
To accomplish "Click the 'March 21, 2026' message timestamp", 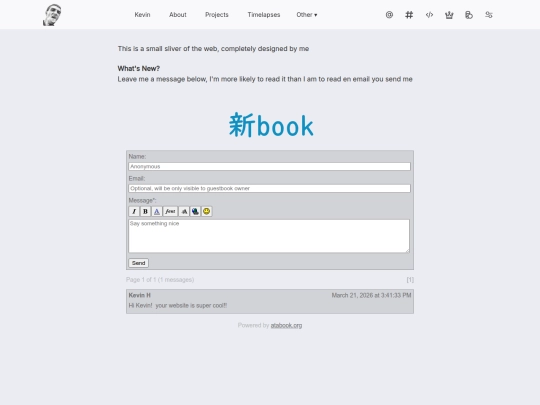I will coord(371,295).
